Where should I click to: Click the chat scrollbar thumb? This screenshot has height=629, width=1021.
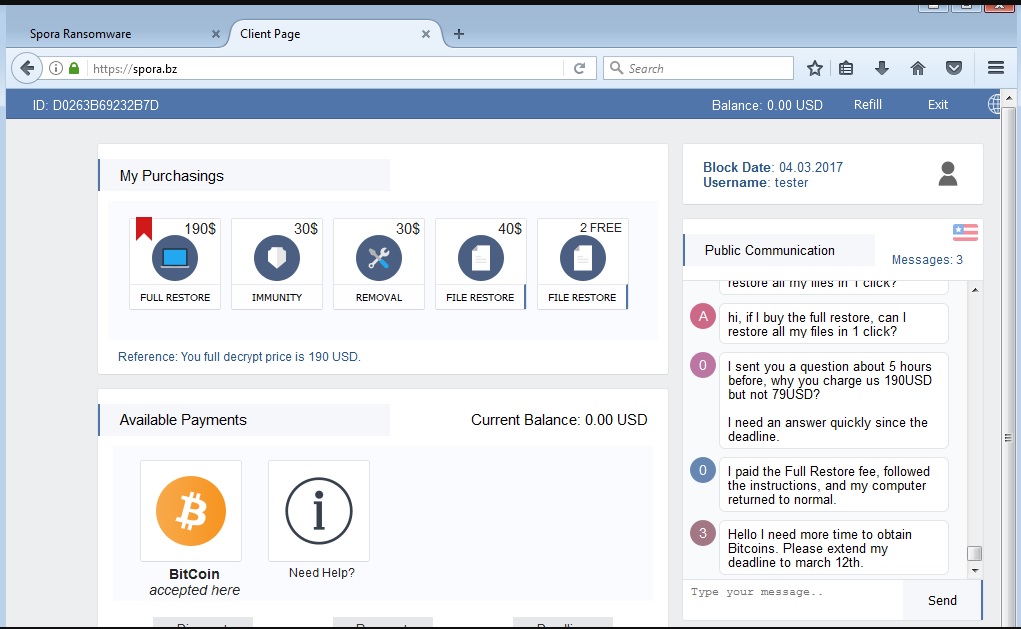tap(975, 553)
